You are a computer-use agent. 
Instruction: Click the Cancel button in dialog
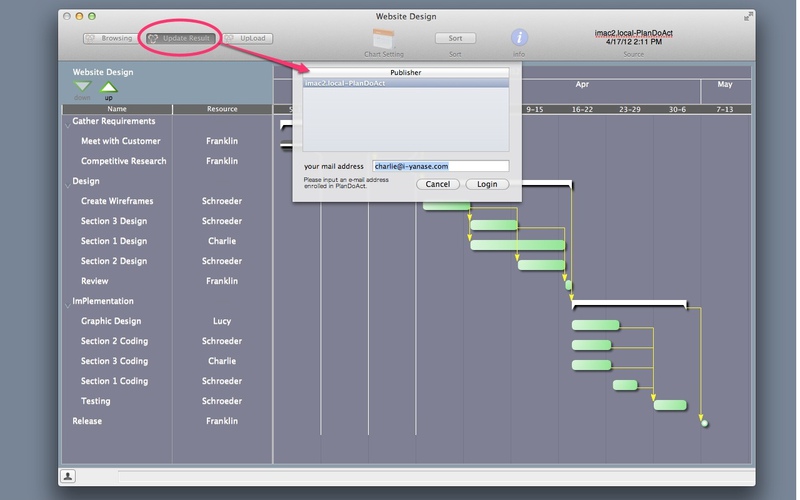(x=436, y=184)
